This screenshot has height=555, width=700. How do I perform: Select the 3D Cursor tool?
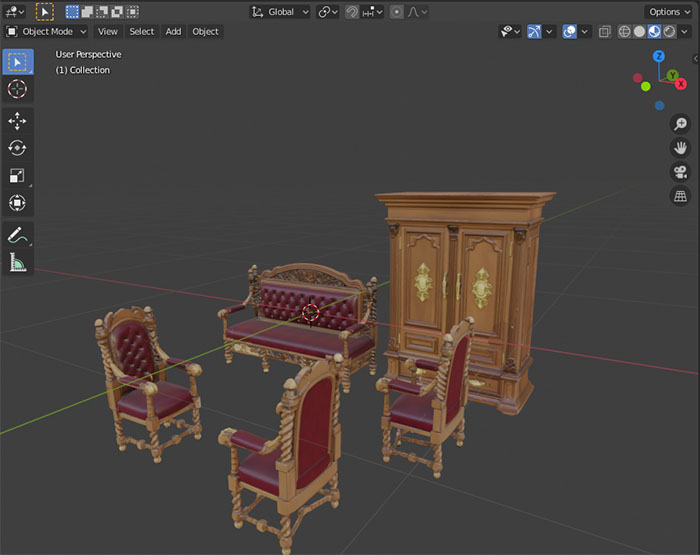pyautogui.click(x=18, y=89)
